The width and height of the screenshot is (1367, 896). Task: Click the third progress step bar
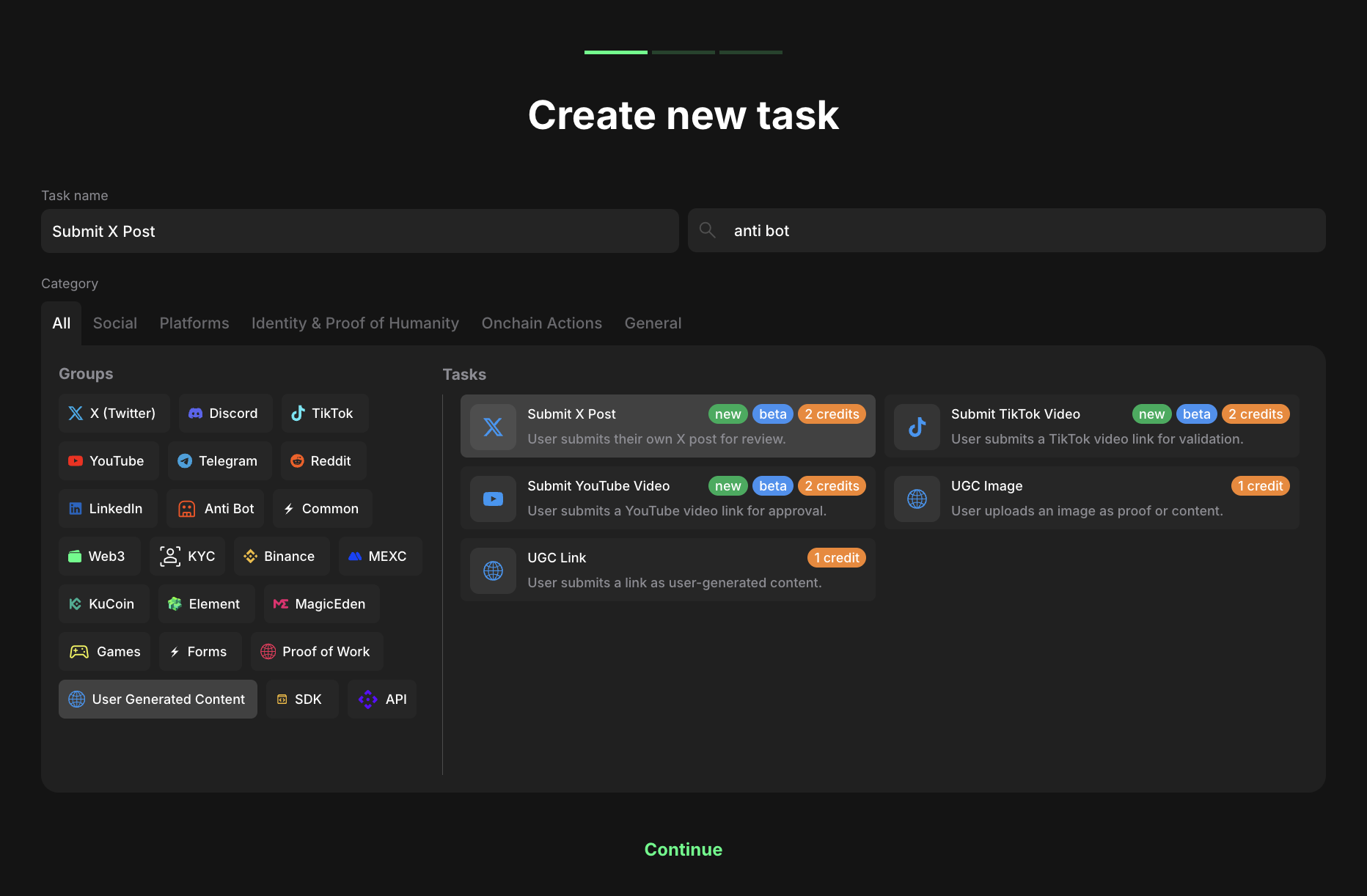pyautogui.click(x=751, y=52)
